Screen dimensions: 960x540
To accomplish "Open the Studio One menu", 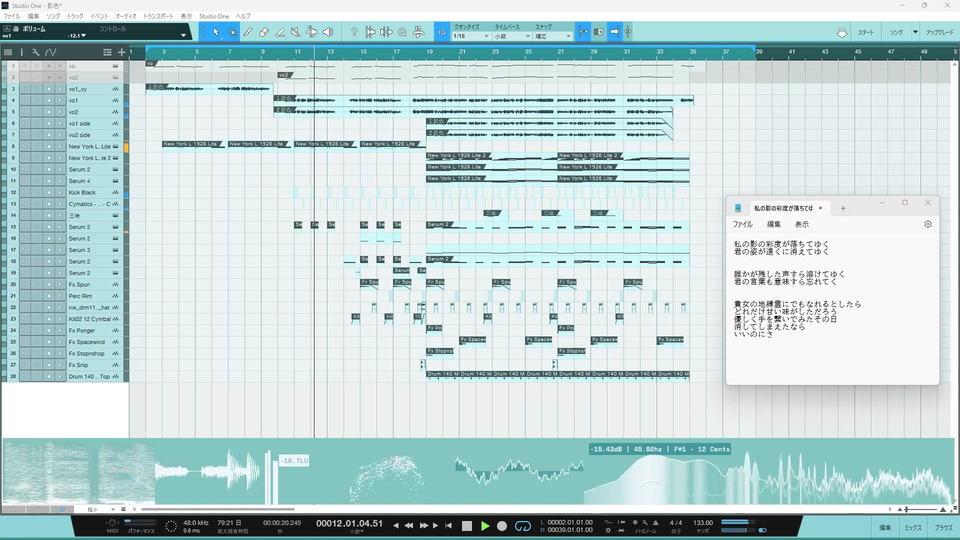I will (x=214, y=16).
